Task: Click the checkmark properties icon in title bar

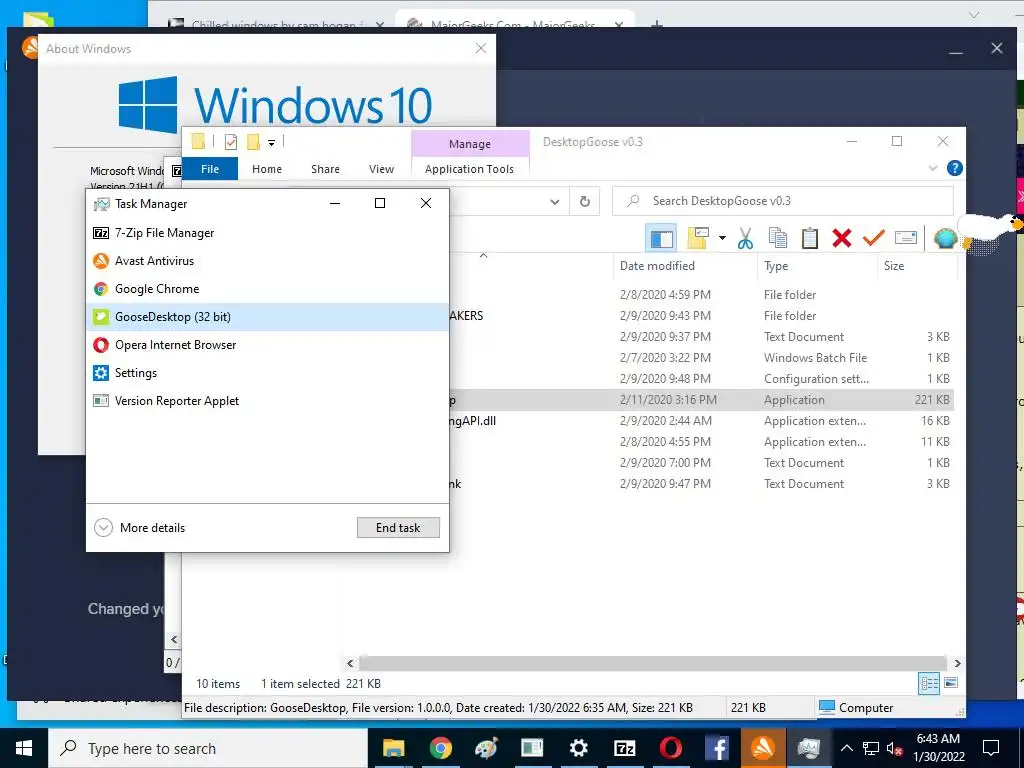Action: coord(231,142)
